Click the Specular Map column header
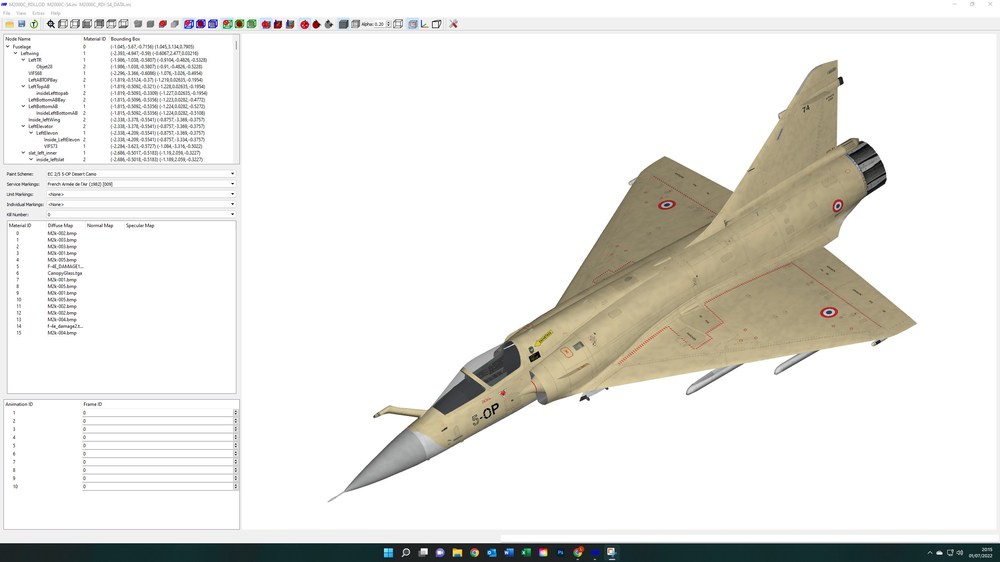This screenshot has height=562, width=1000. [x=140, y=226]
